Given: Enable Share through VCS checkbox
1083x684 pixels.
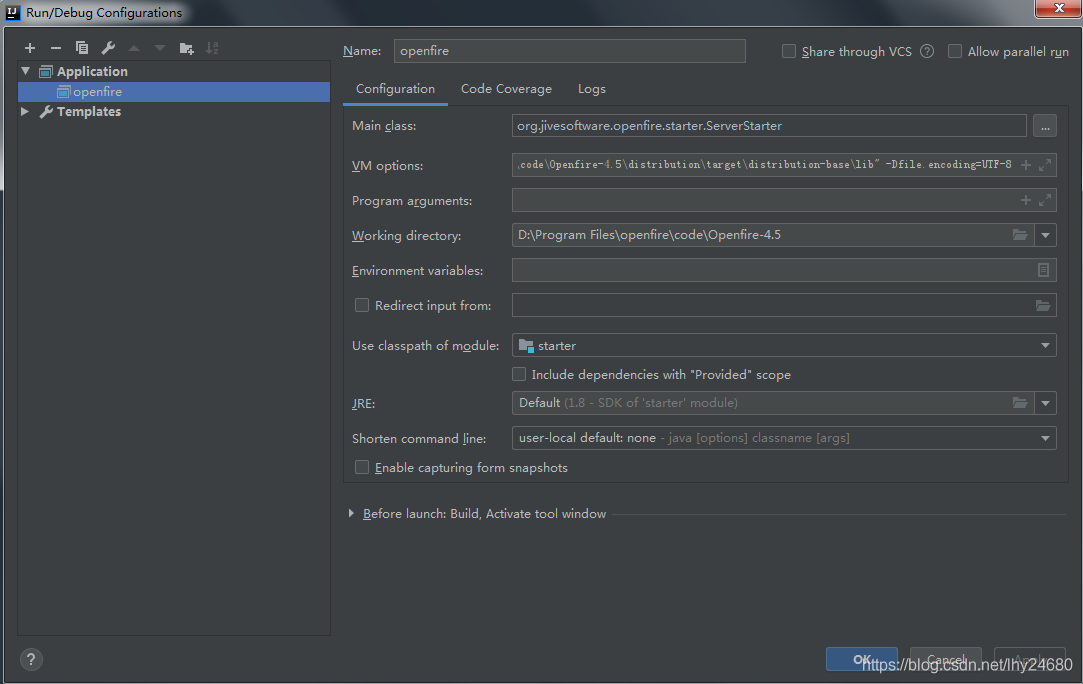Looking at the screenshot, I should [789, 51].
